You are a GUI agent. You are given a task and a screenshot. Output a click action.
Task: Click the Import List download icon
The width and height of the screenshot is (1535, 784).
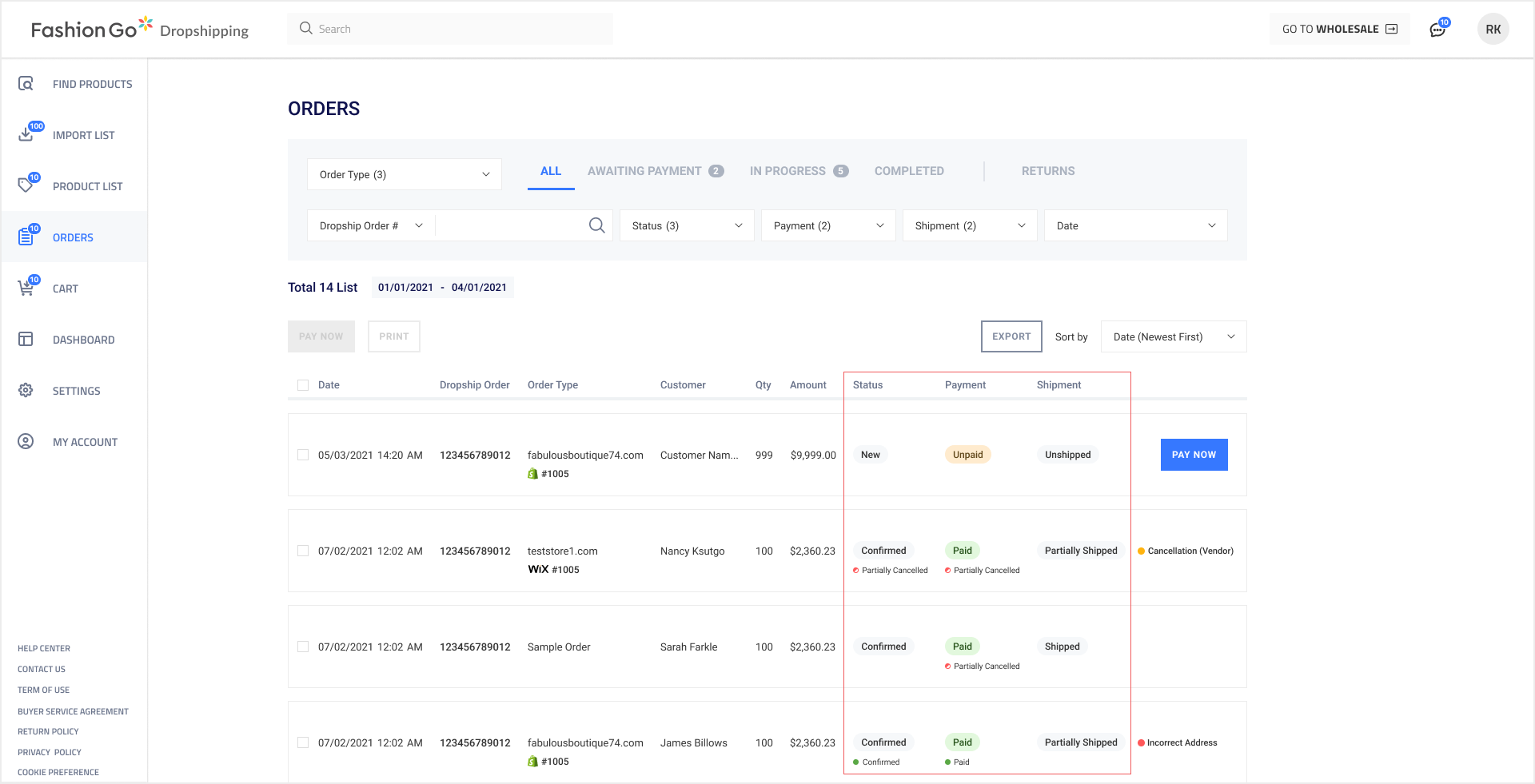click(26, 134)
